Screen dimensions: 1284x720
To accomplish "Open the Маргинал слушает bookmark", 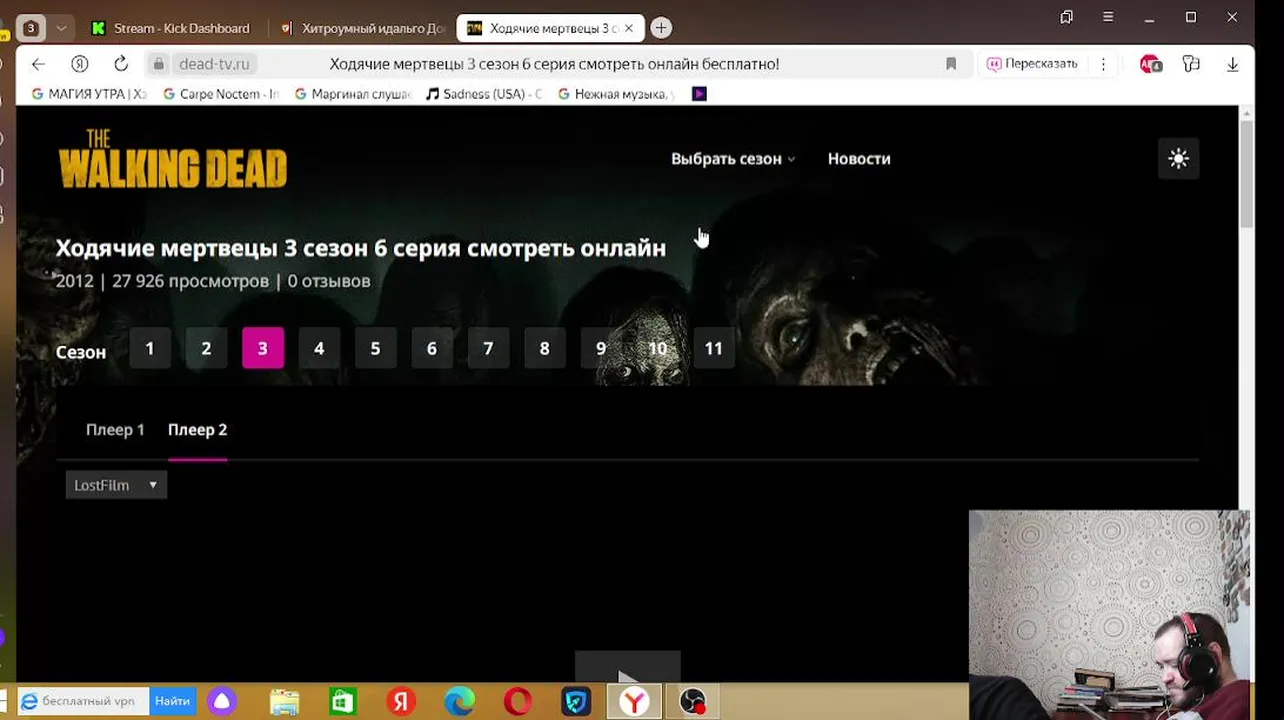I will [x=353, y=94].
